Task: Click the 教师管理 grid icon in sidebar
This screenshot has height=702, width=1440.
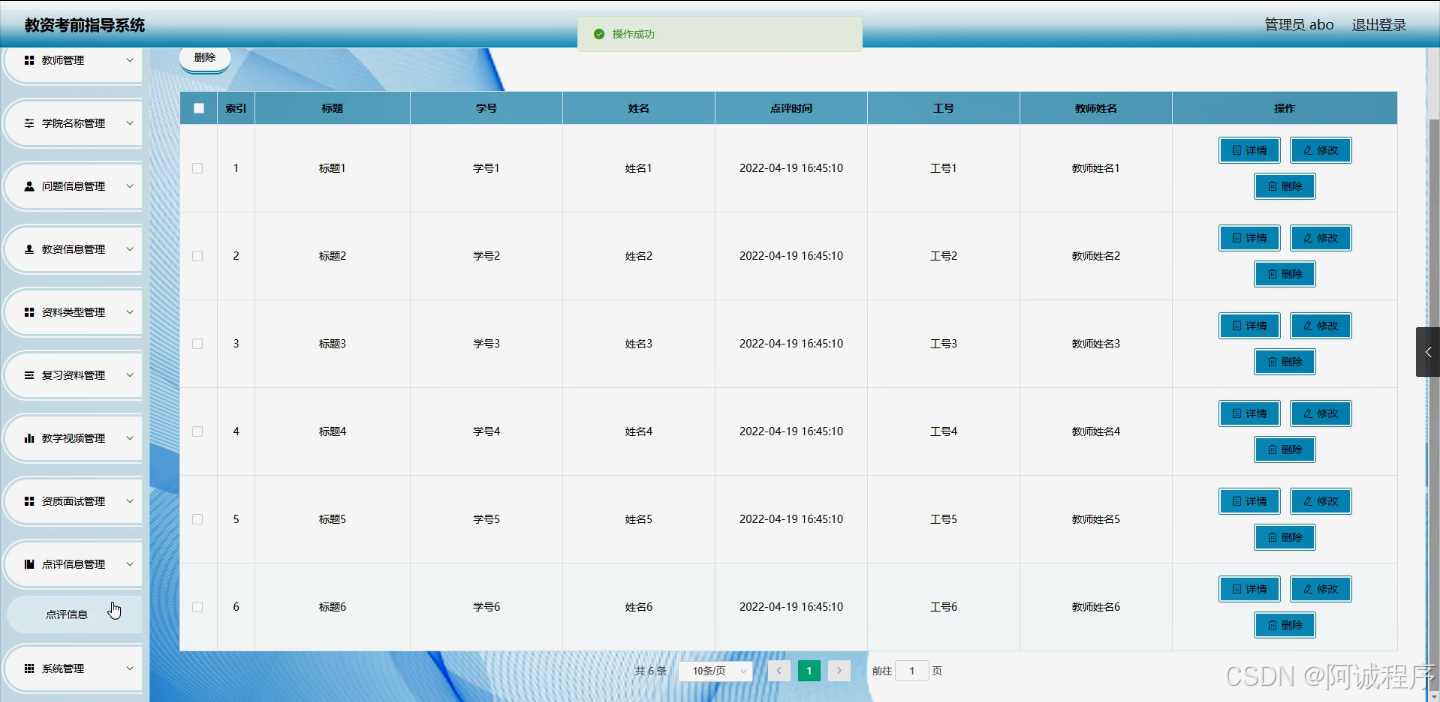Action: [29, 60]
